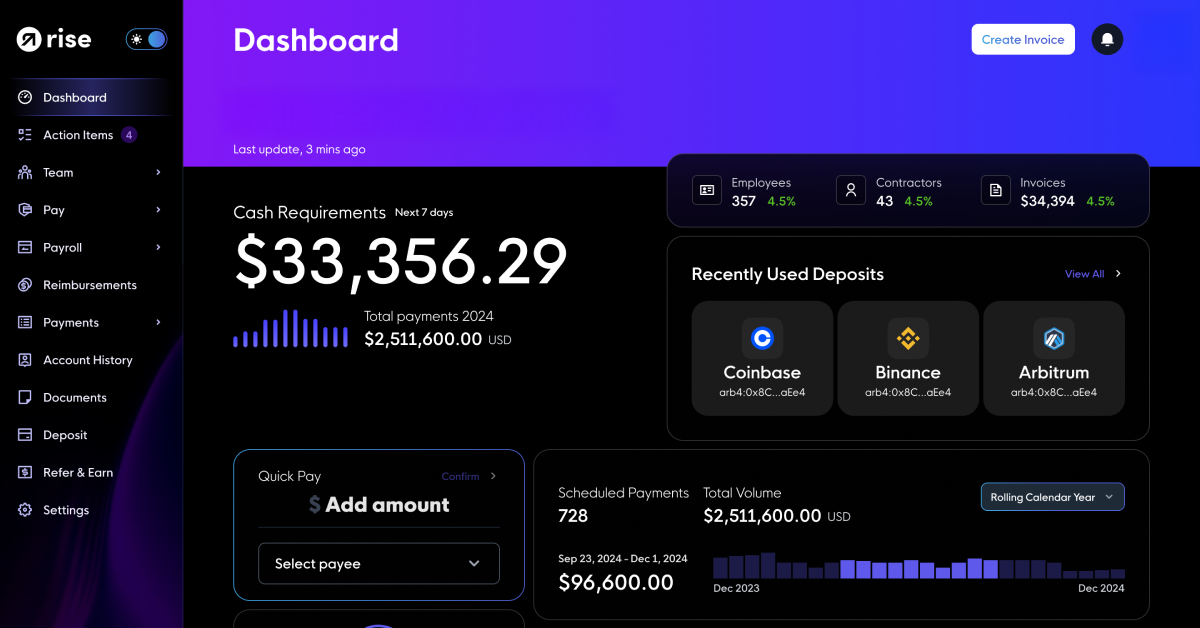This screenshot has width=1200, height=628.
Task: Click the Pay wallet icon
Action: [25, 210]
